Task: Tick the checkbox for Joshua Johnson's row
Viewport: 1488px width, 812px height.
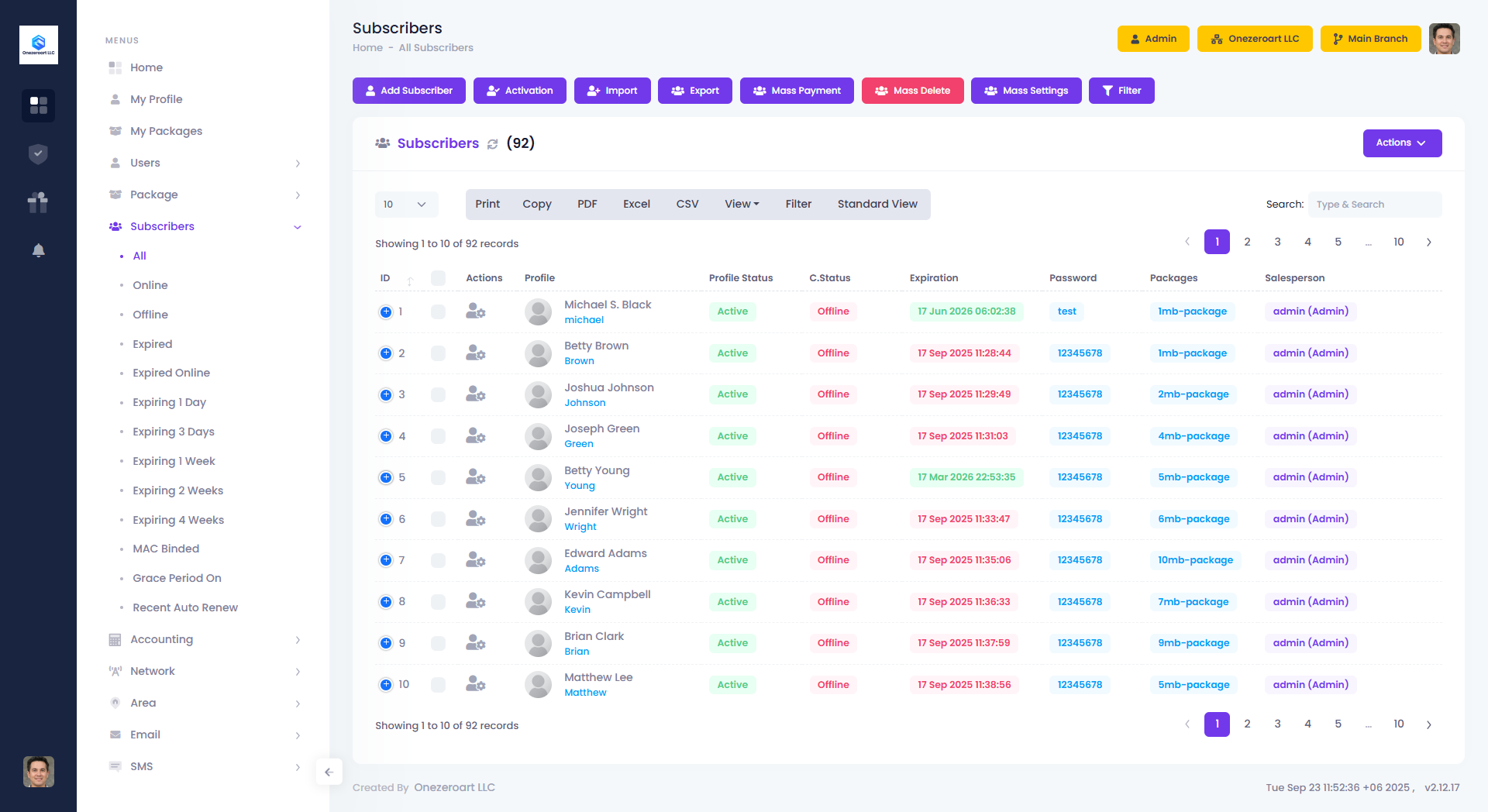Action: tap(438, 394)
